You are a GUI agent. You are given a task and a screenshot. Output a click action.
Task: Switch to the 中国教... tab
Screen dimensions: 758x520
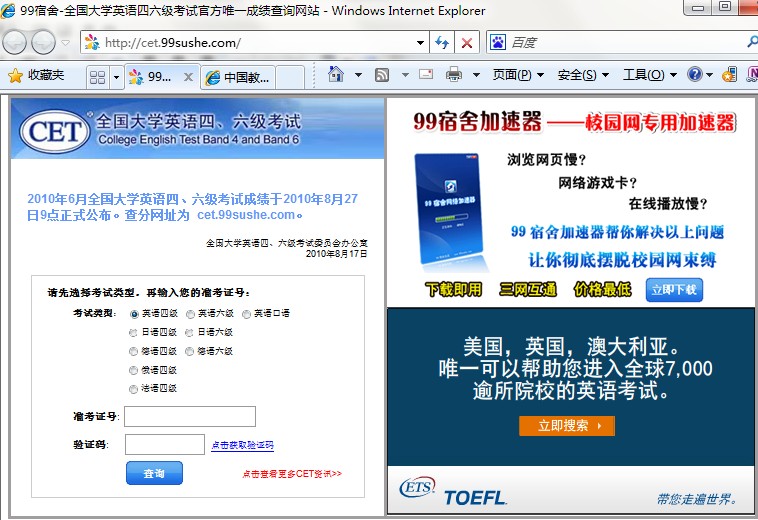[238, 77]
